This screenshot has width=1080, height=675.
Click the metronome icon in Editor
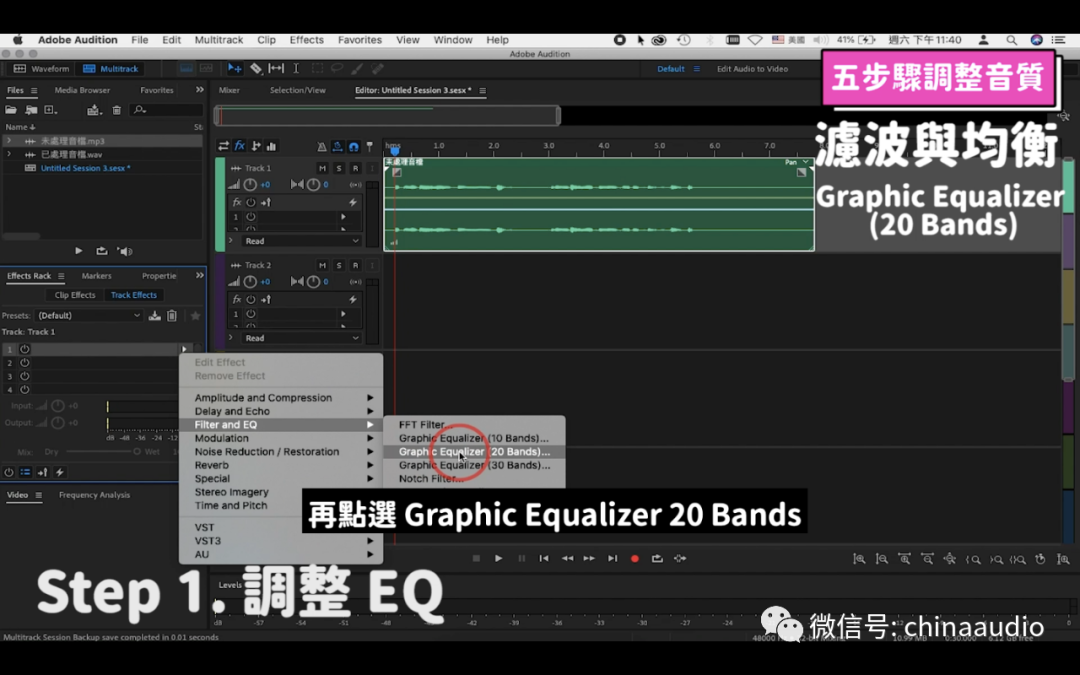pyautogui.click(x=322, y=146)
